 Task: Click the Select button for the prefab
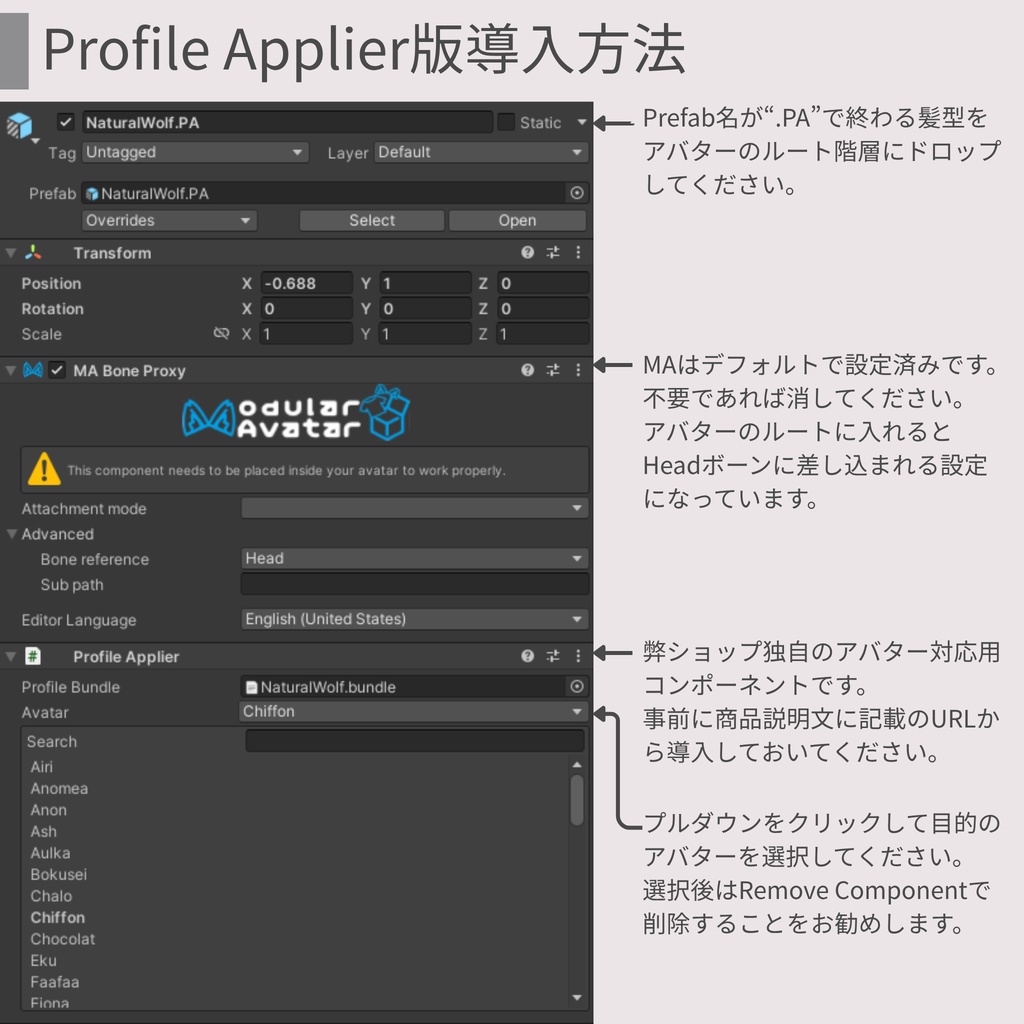coord(371,220)
